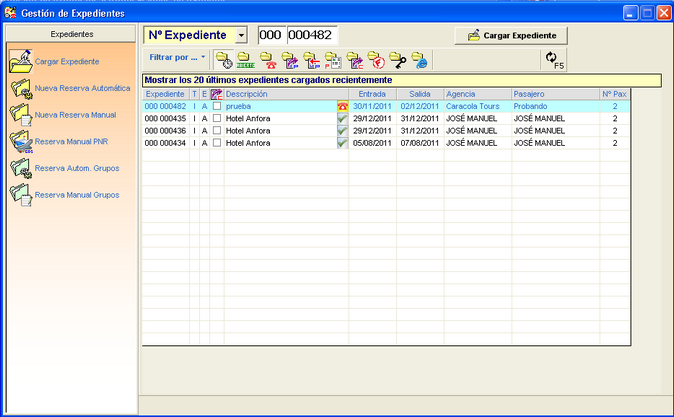Screen dimensions: 674x417
Task: Expand the Filtrar por ... dropdown
Action: point(177,57)
